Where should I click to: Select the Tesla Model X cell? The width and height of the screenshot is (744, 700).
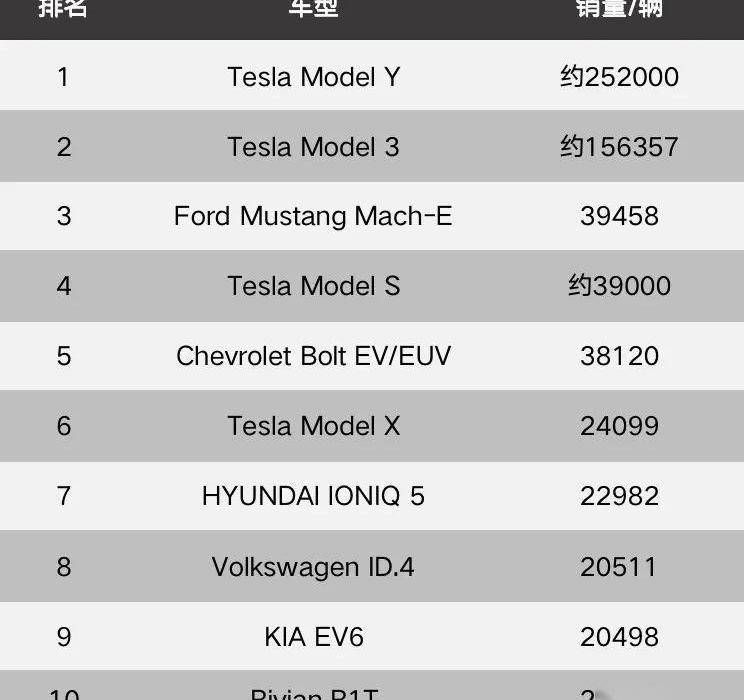(313, 426)
